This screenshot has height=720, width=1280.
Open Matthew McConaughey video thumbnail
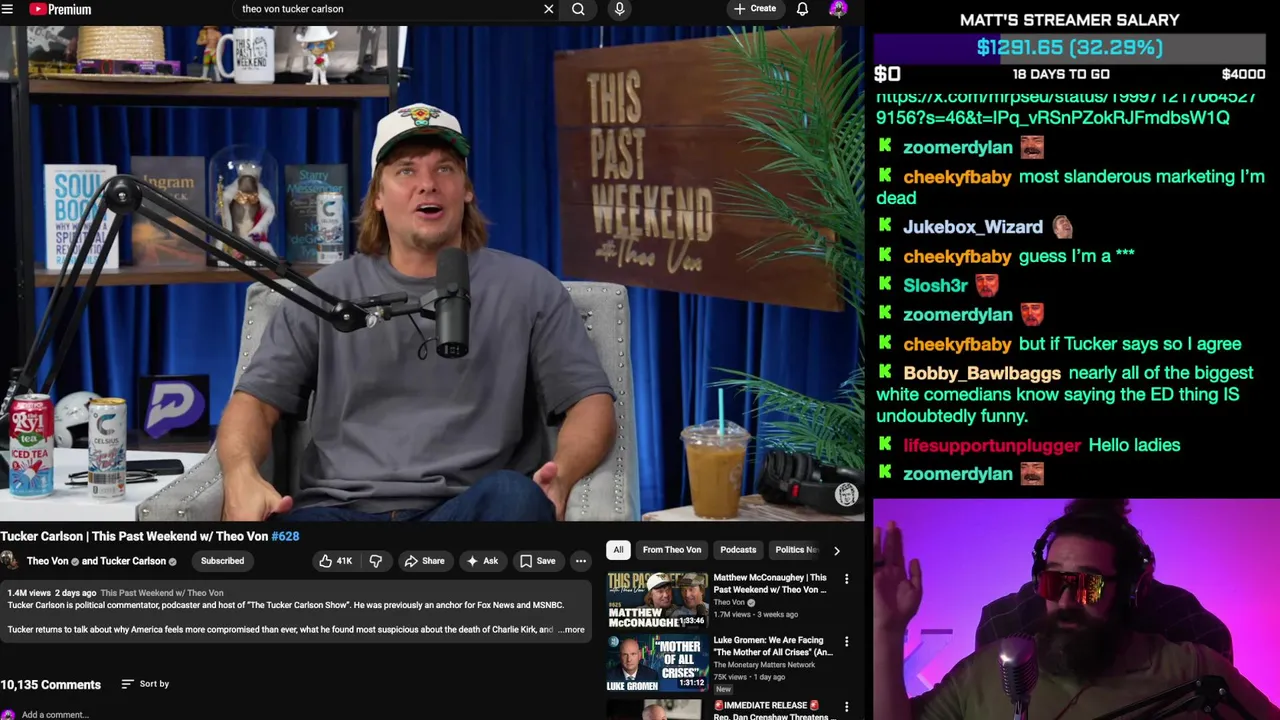656,600
